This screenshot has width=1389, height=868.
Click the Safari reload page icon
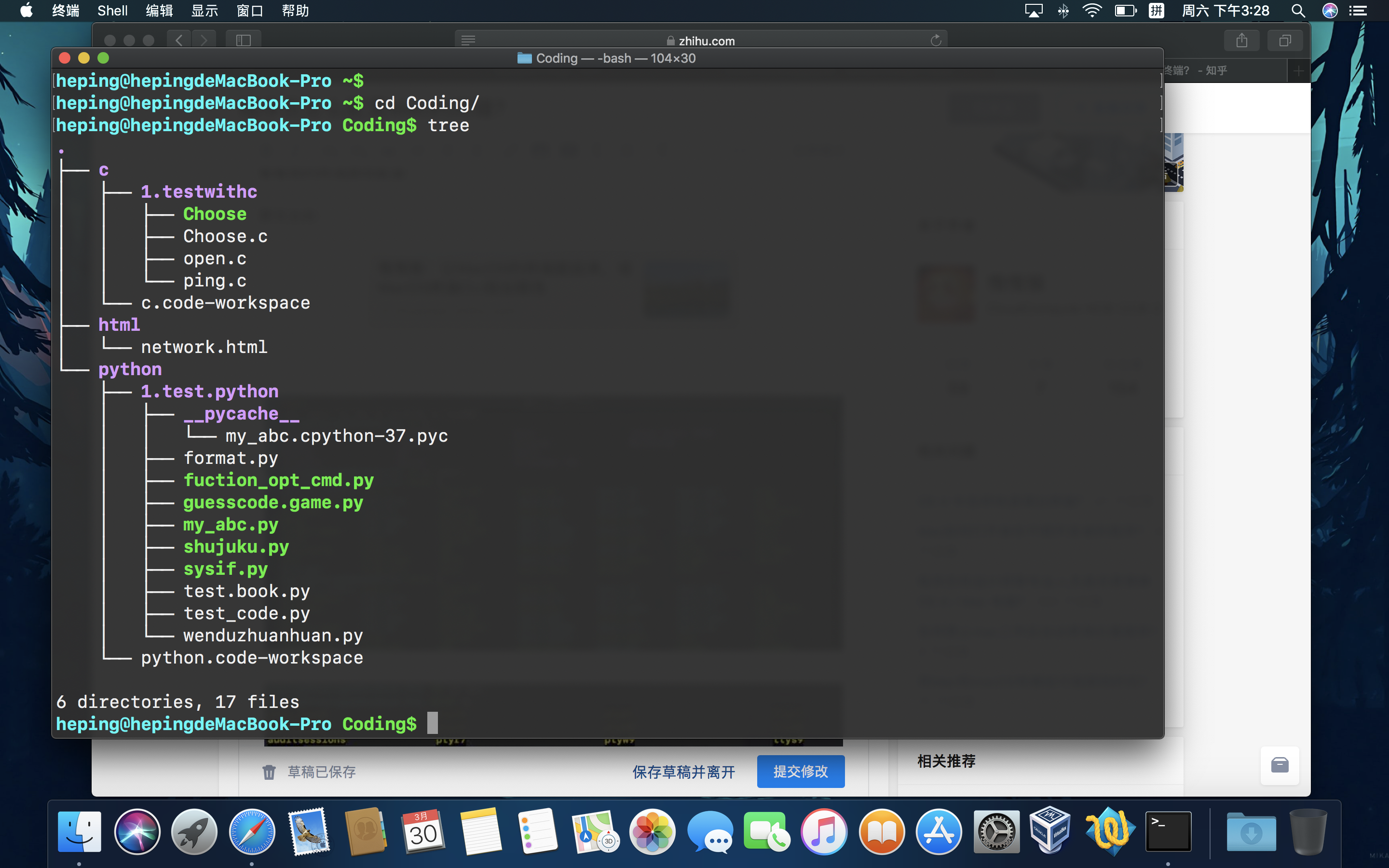936,40
